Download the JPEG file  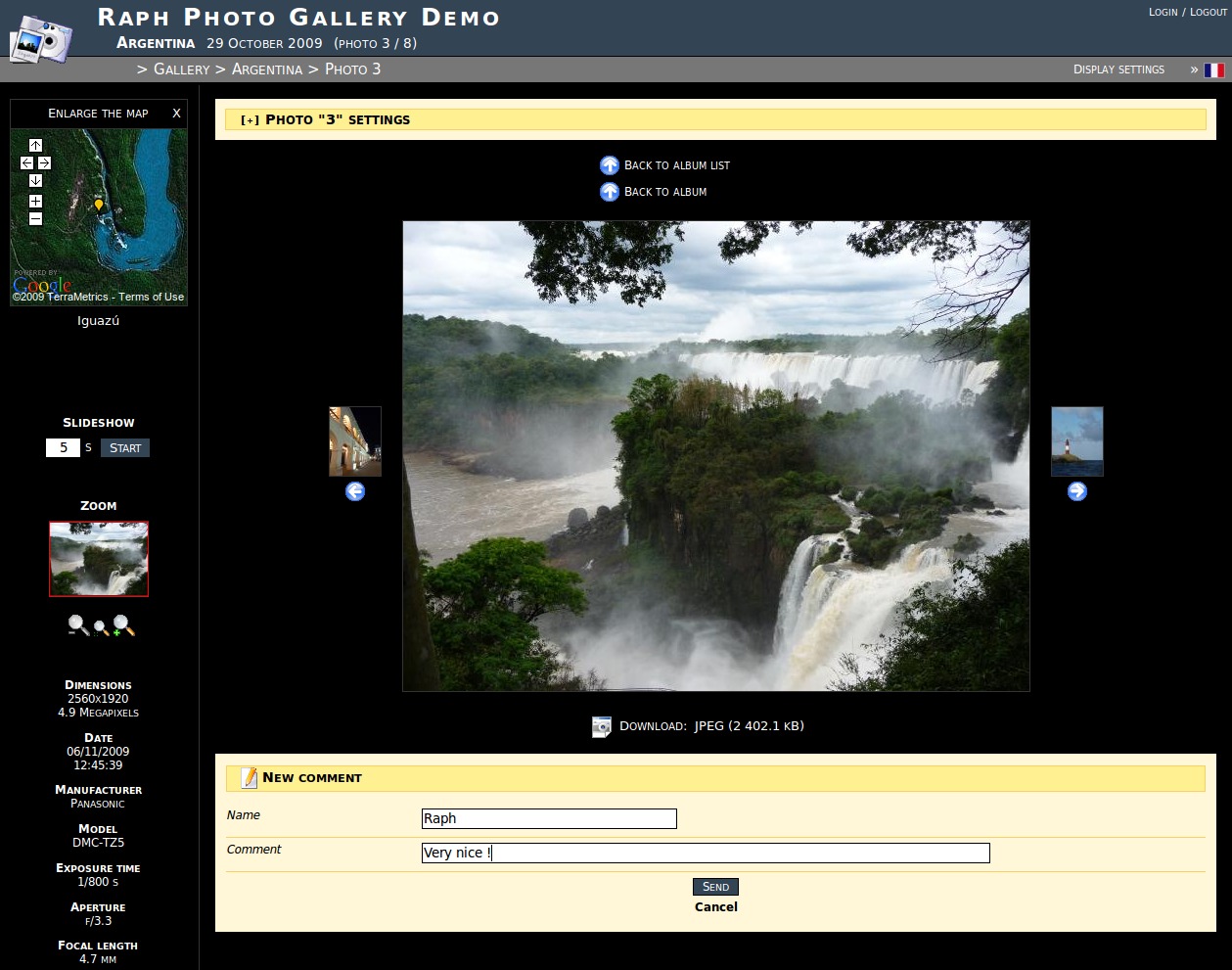749,726
